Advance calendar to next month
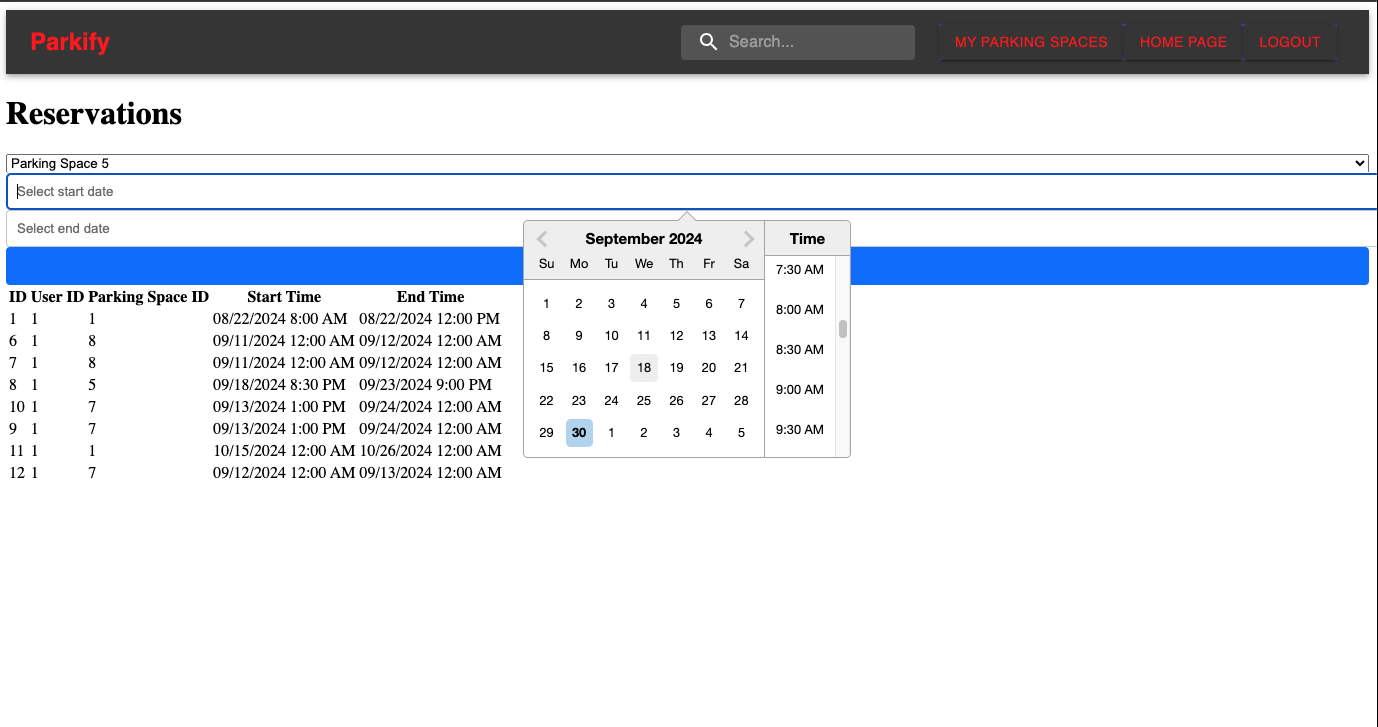 pos(748,239)
